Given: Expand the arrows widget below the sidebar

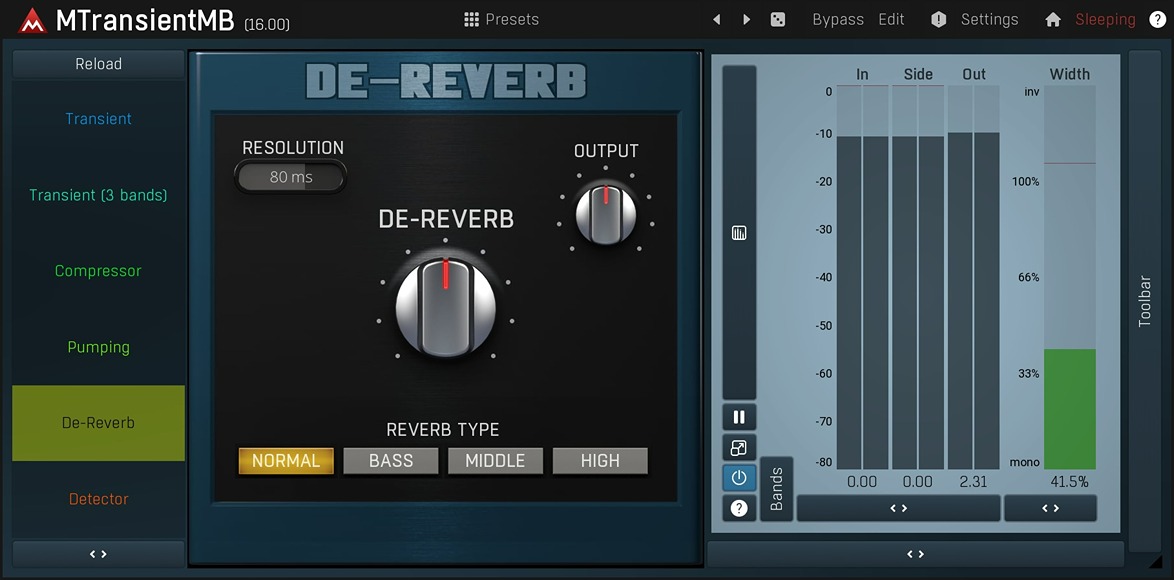Looking at the screenshot, I should (97, 553).
